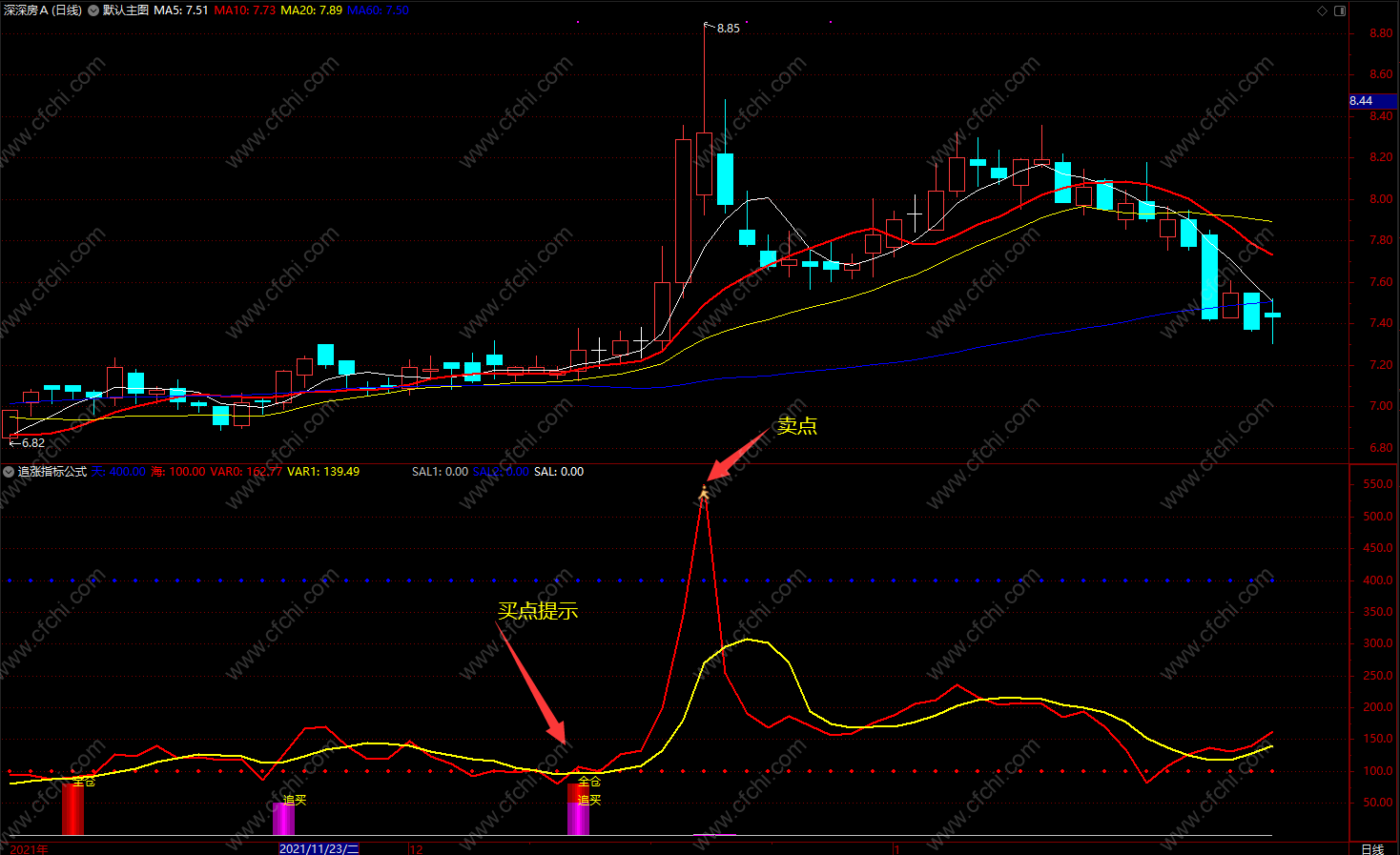1400x855 pixels.
Task: Toggle the side panel icon at top right
Action: click(x=1340, y=10)
